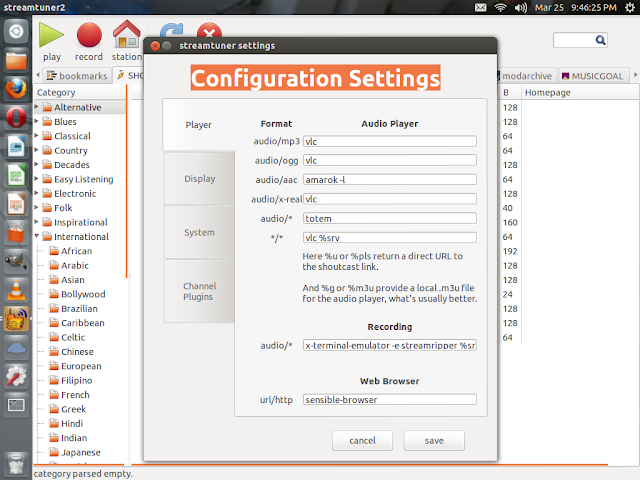640x480 pixels.
Task: Select streamtuner2 radio icon in launcher
Action: [x=16, y=319]
